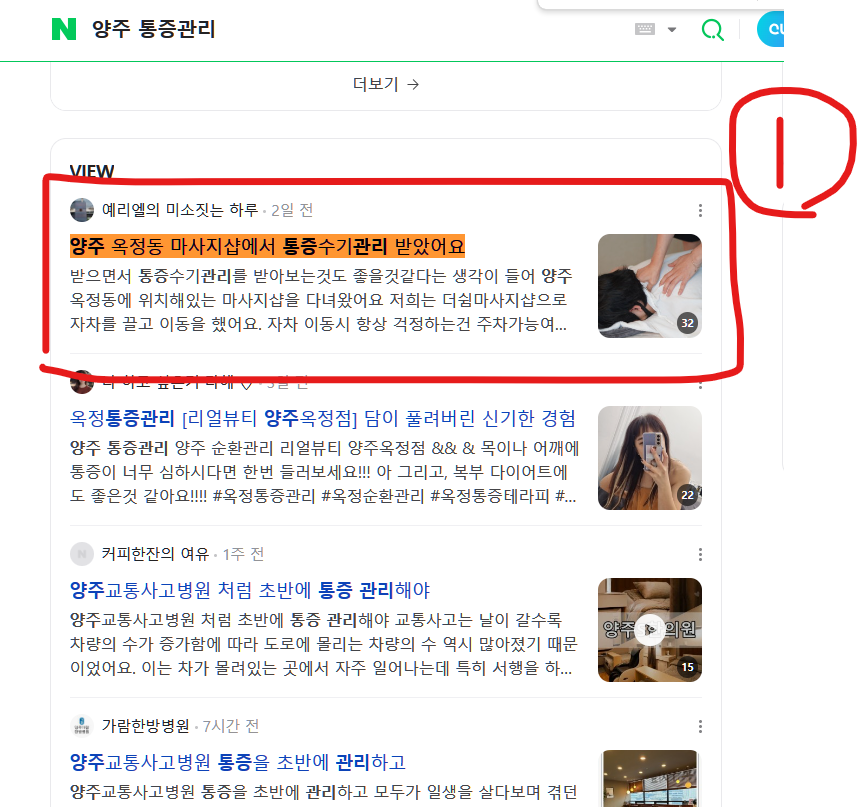Click the 1주 전 timestamp
Screen dimensions: 858x807
pyautogui.click(x=244, y=554)
